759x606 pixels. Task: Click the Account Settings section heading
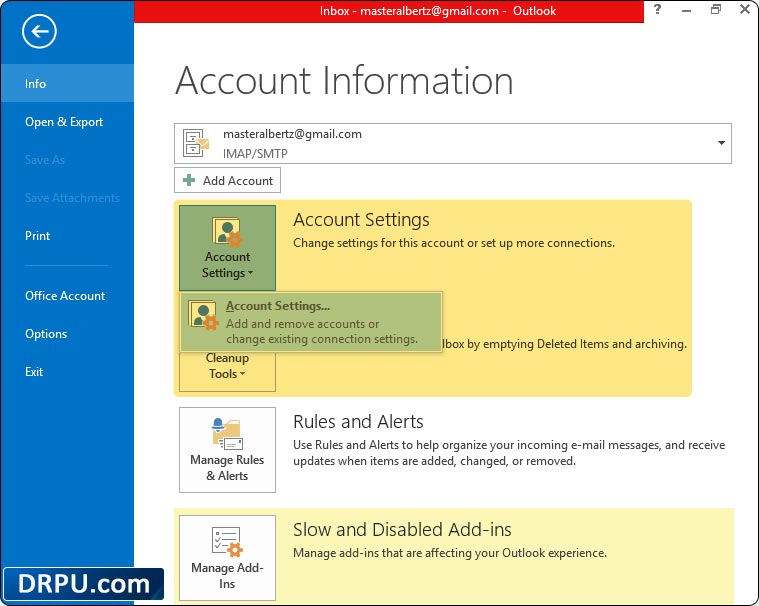(361, 220)
